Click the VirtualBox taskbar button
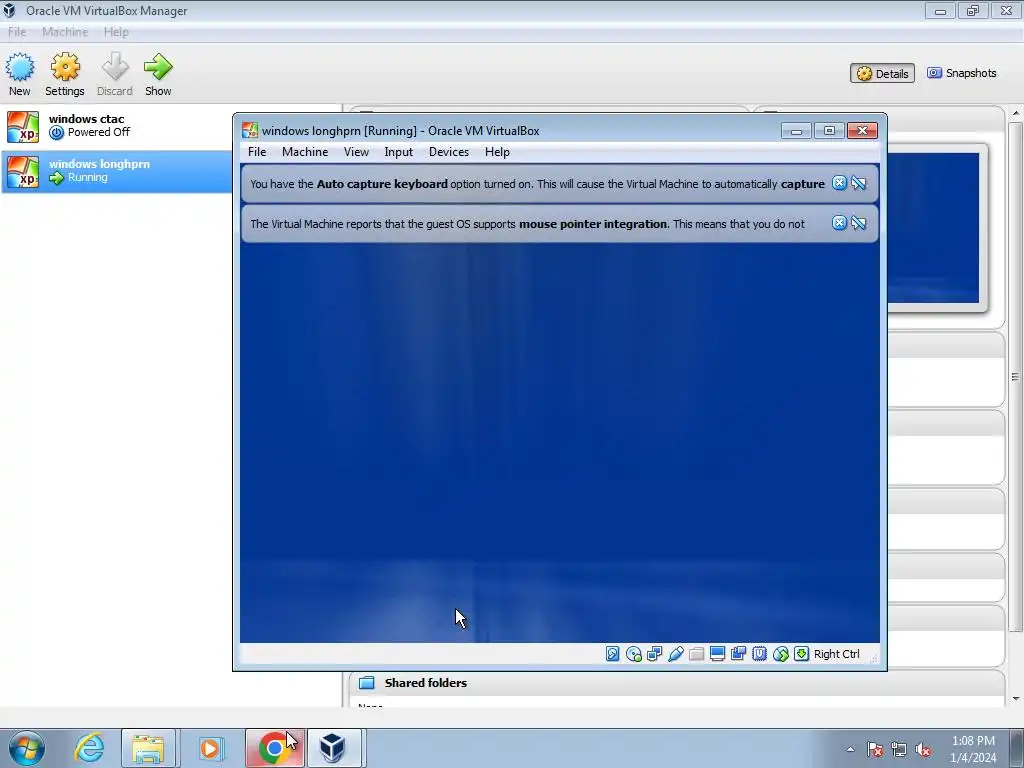Image resolution: width=1024 pixels, height=768 pixels. [x=334, y=748]
